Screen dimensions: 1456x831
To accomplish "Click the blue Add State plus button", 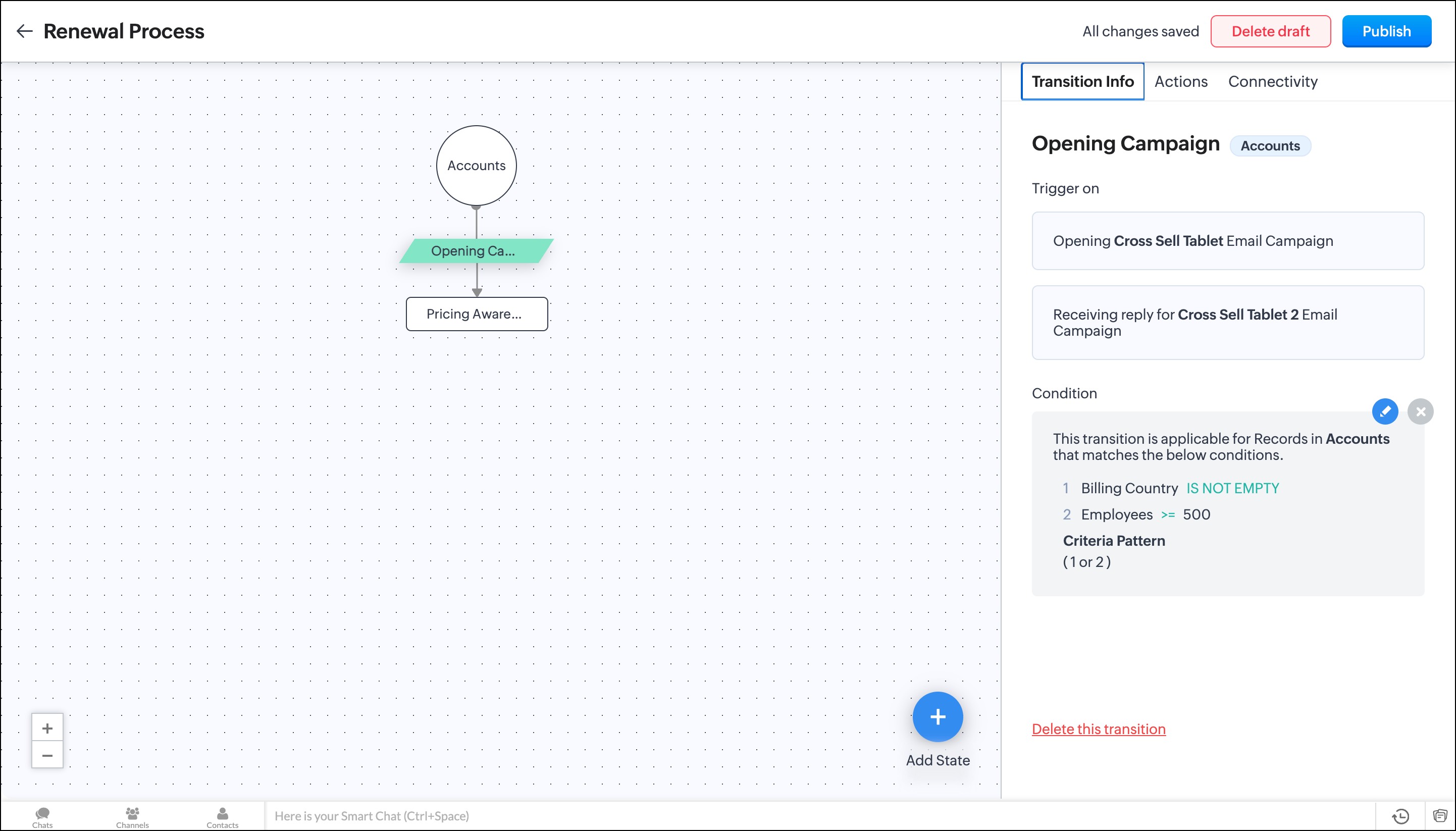I will coord(937,717).
